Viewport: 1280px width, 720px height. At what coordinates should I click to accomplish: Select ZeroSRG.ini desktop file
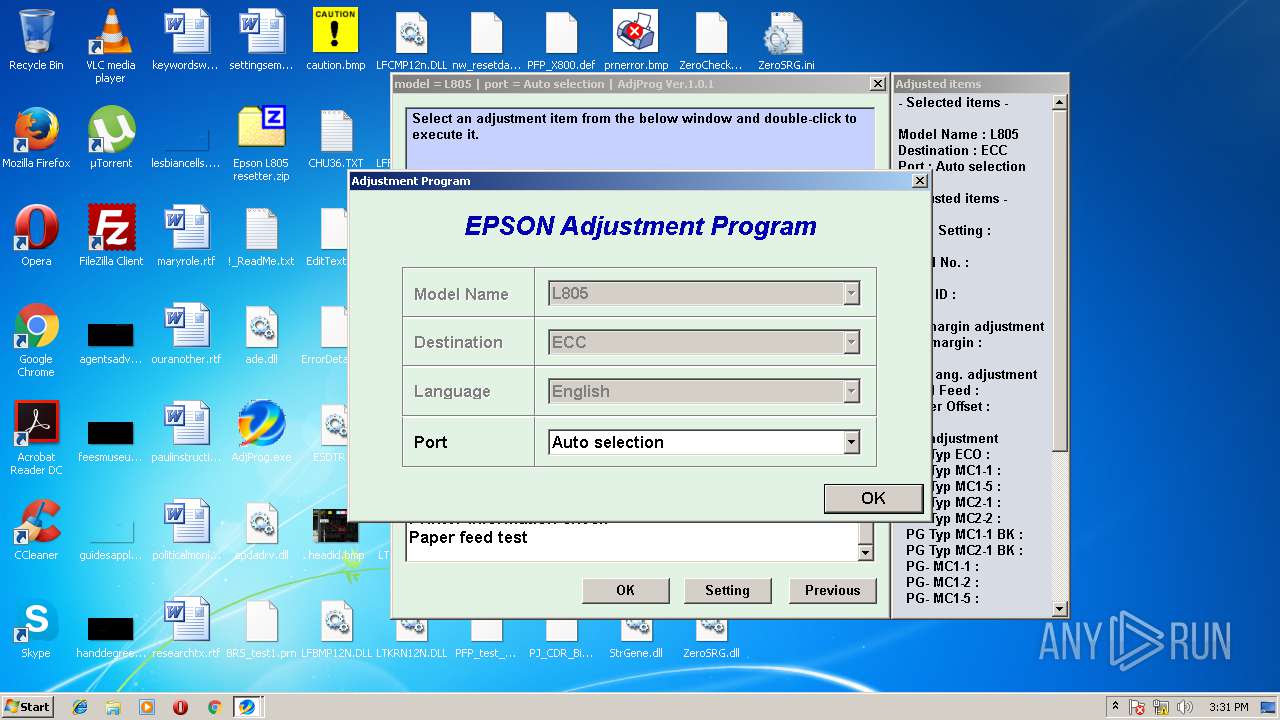coord(786,40)
